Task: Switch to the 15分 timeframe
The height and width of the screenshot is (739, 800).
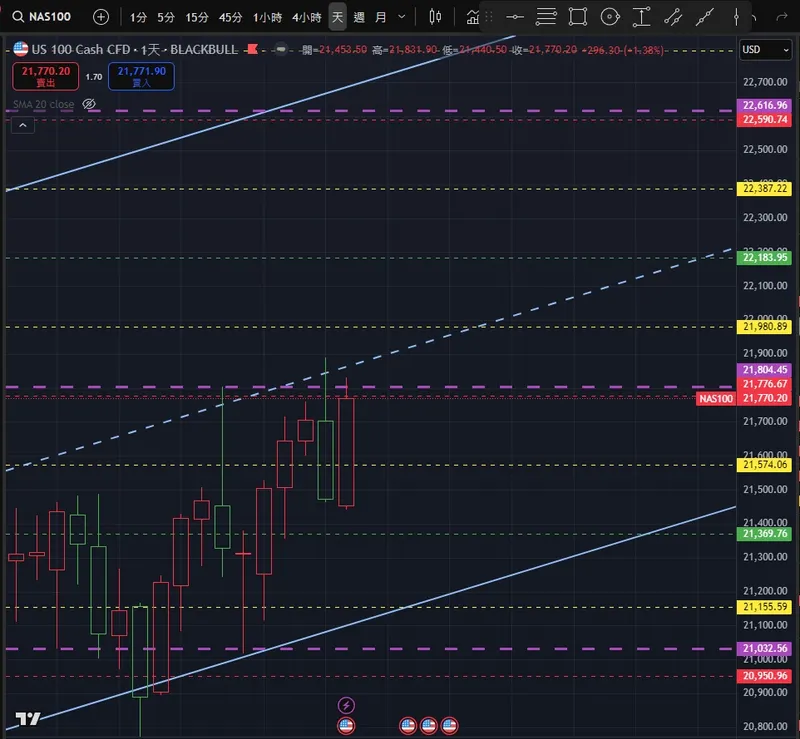Action: [197, 17]
